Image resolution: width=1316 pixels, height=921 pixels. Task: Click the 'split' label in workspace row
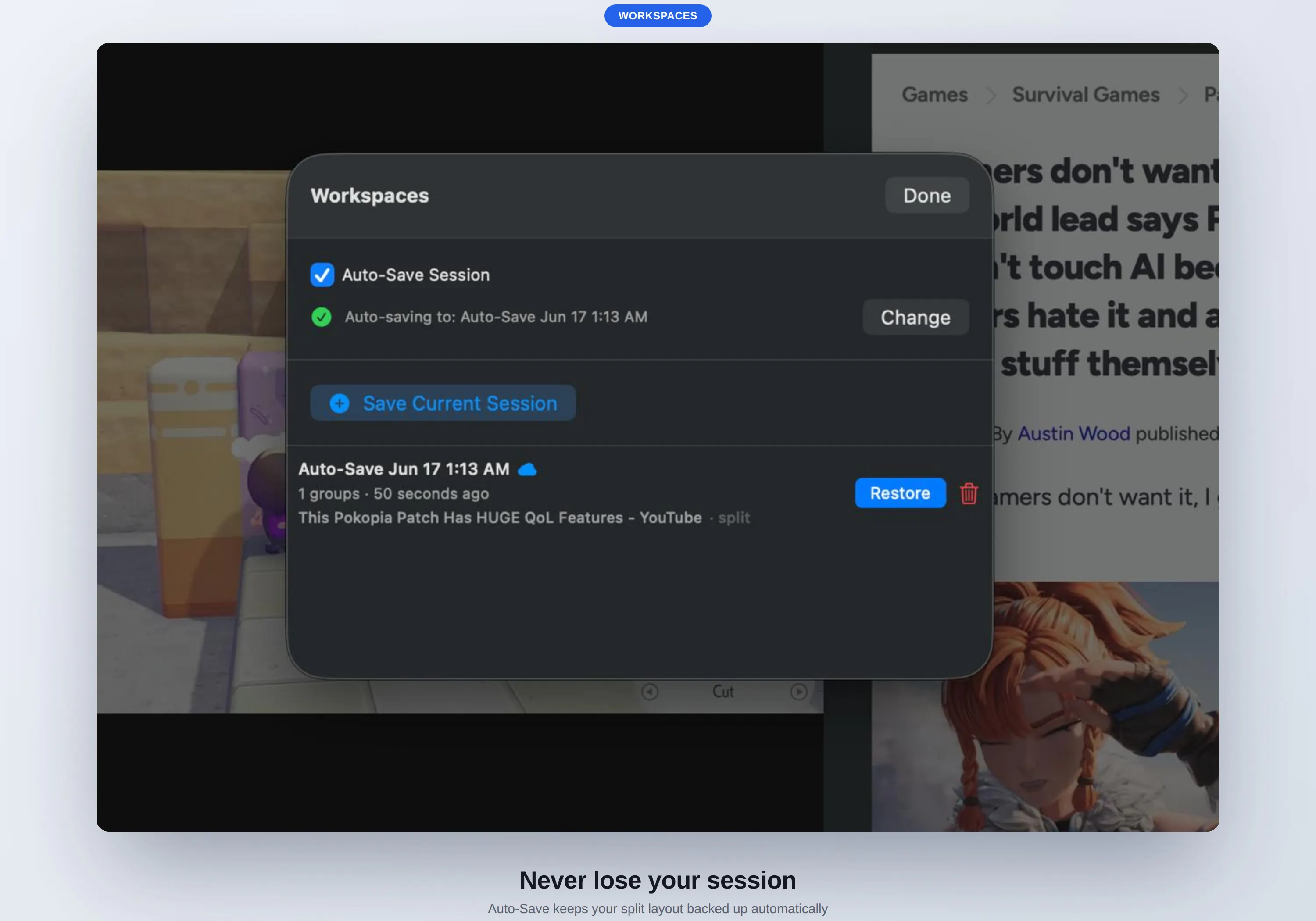(x=734, y=518)
